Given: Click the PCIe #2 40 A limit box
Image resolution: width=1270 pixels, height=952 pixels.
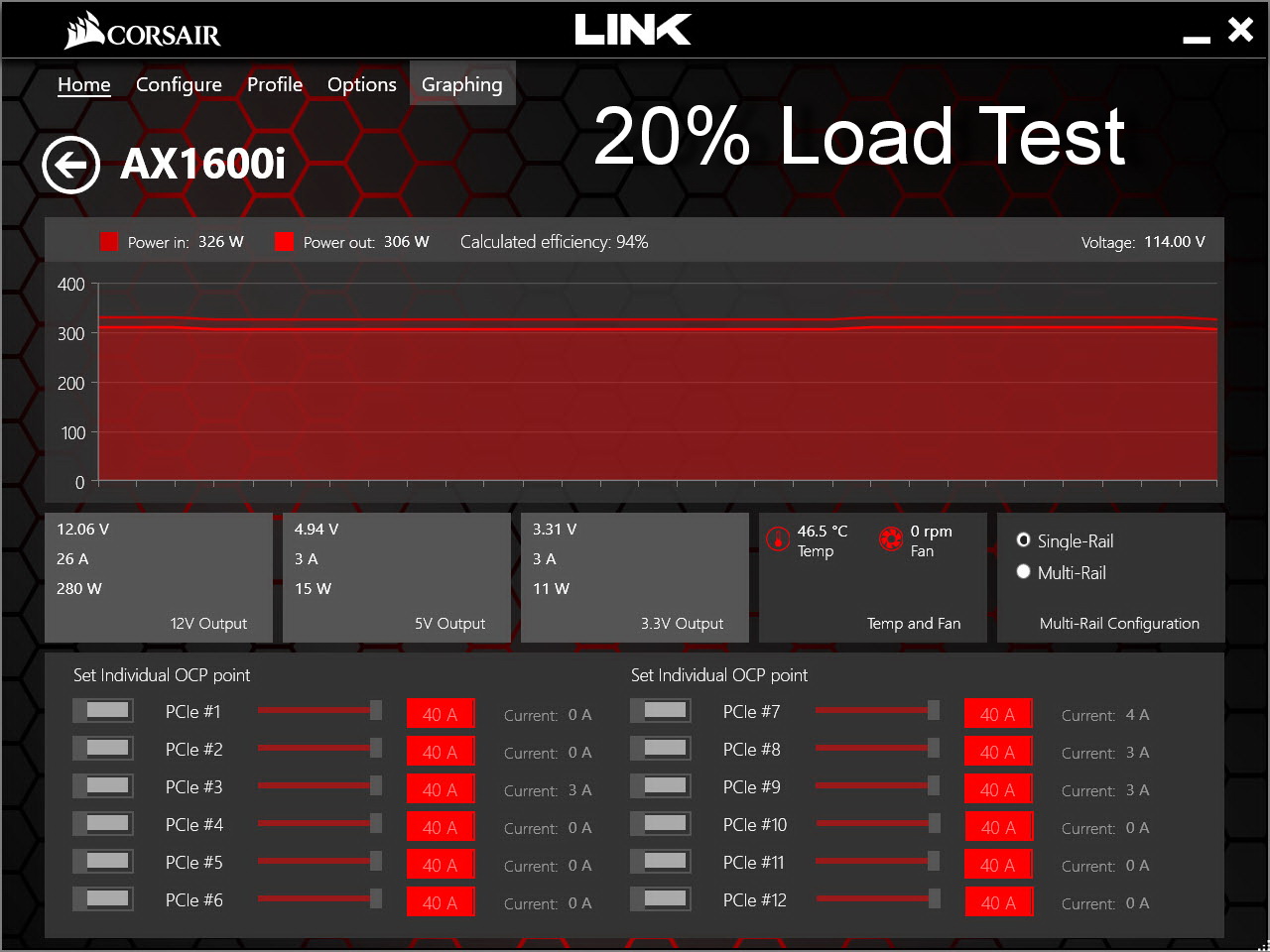Looking at the screenshot, I should (x=441, y=752).
